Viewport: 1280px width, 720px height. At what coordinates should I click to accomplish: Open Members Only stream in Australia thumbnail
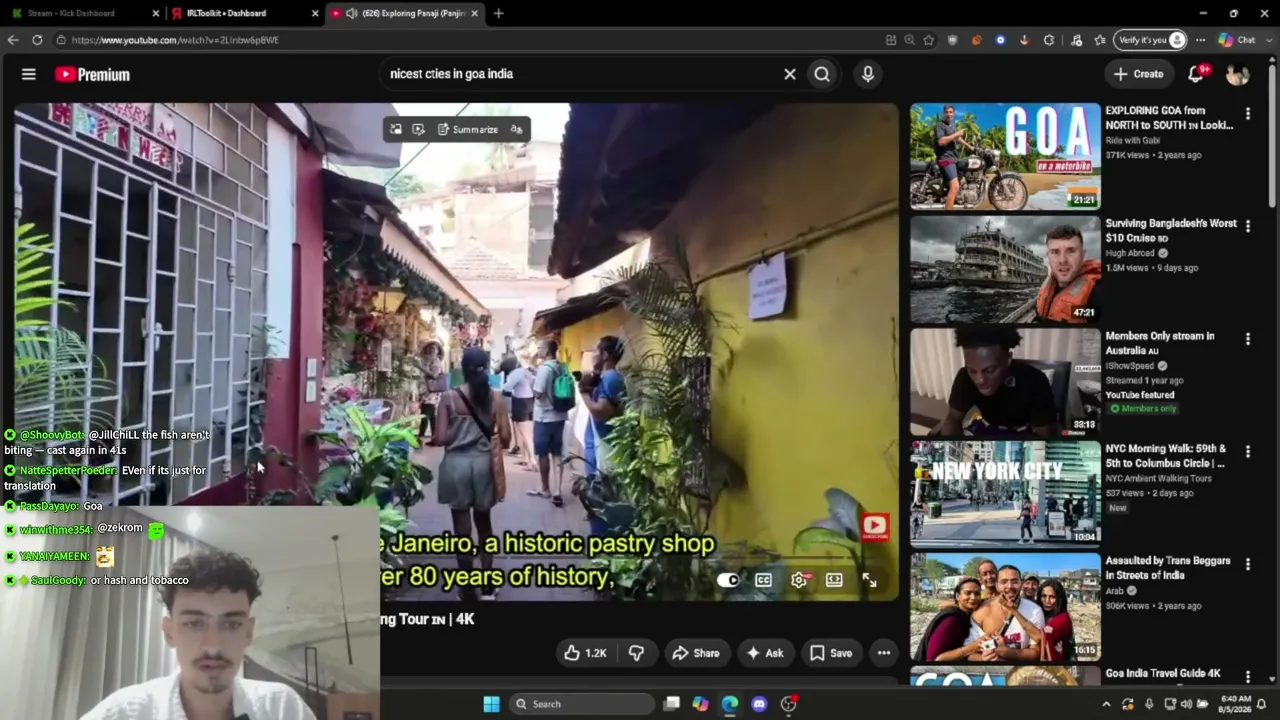pyautogui.click(x=1005, y=382)
